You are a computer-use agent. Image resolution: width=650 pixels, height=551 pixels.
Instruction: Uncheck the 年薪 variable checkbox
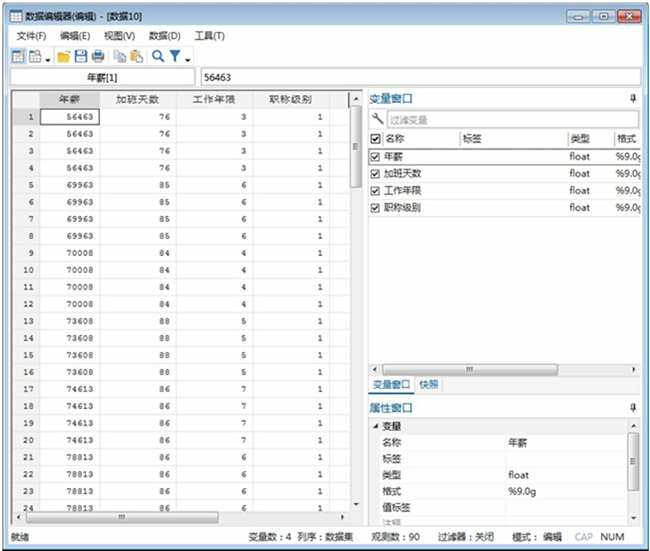(376, 157)
